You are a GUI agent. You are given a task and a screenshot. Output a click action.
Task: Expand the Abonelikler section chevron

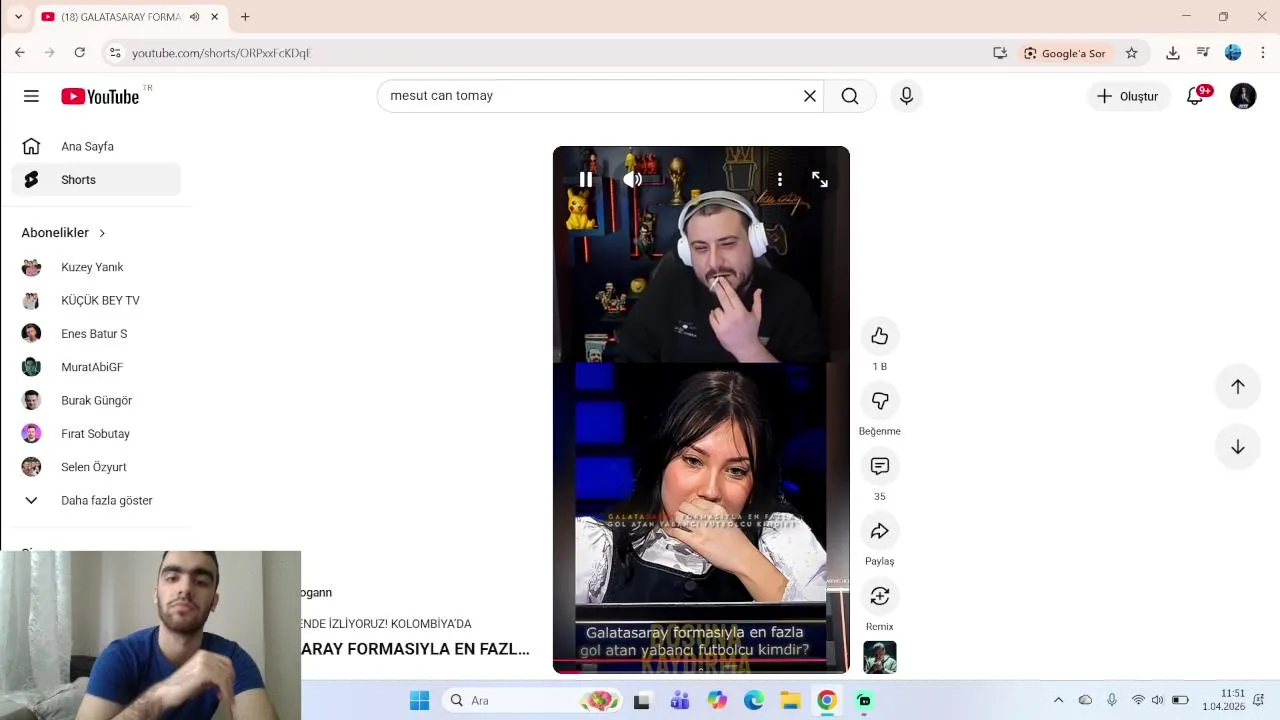click(x=102, y=233)
